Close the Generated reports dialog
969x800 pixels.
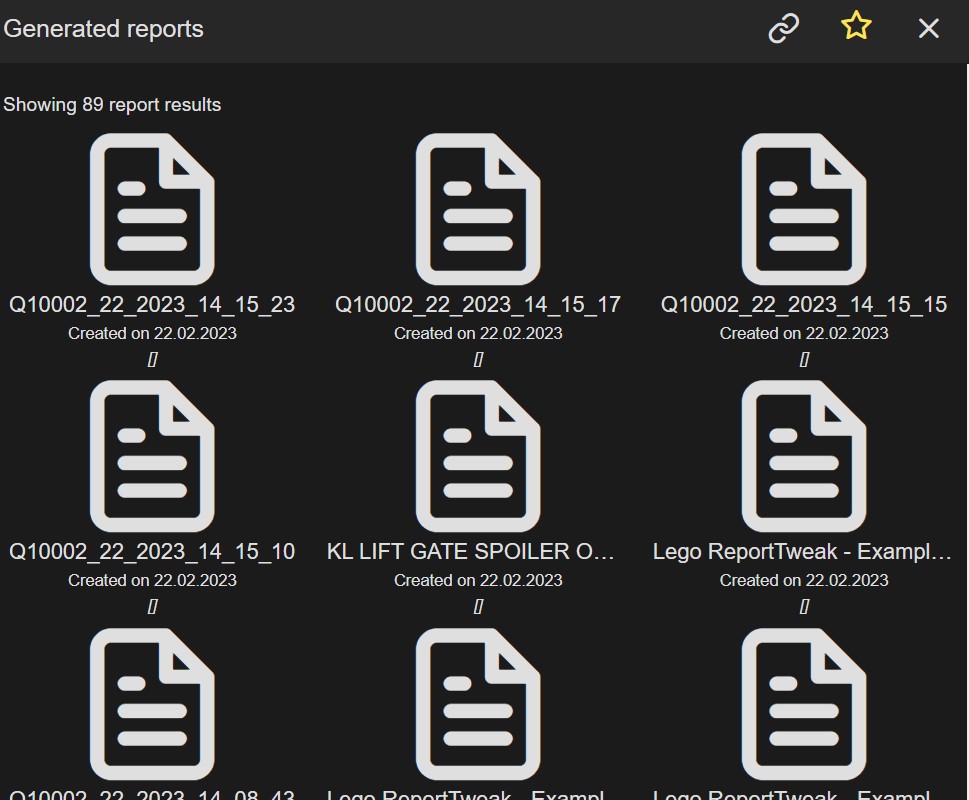[927, 29]
